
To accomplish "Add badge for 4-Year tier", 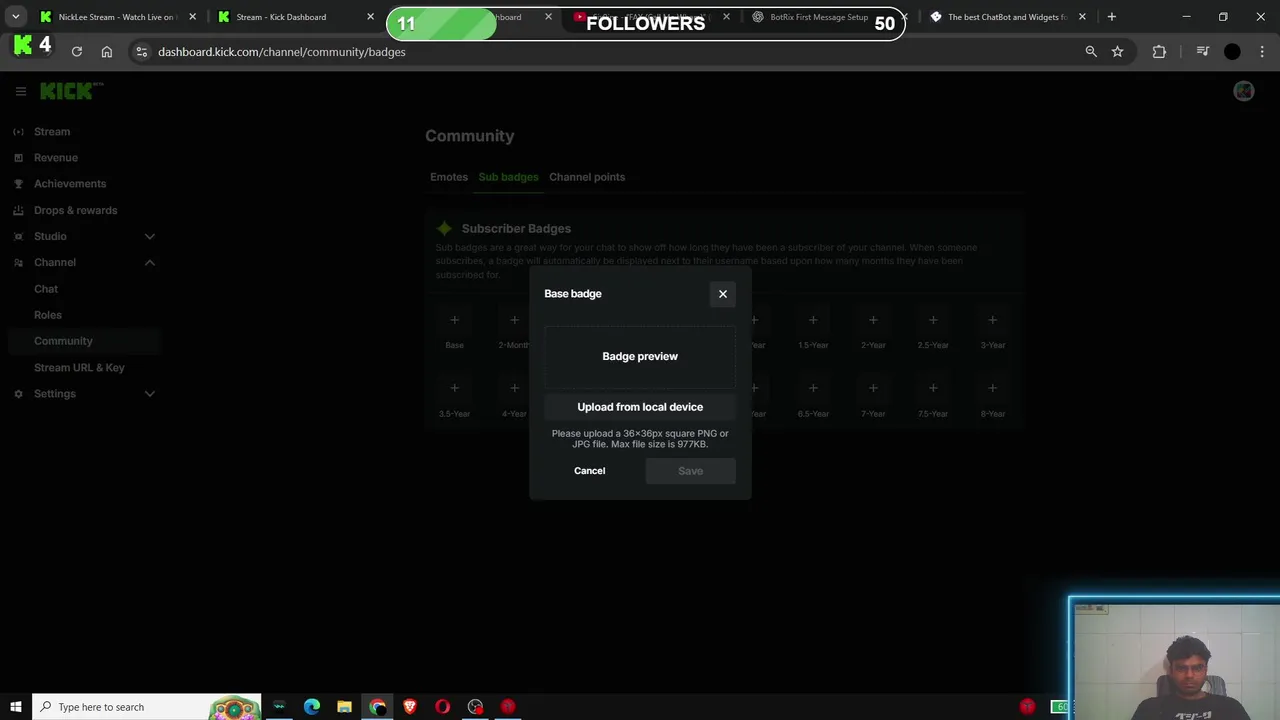I will click(514, 388).
